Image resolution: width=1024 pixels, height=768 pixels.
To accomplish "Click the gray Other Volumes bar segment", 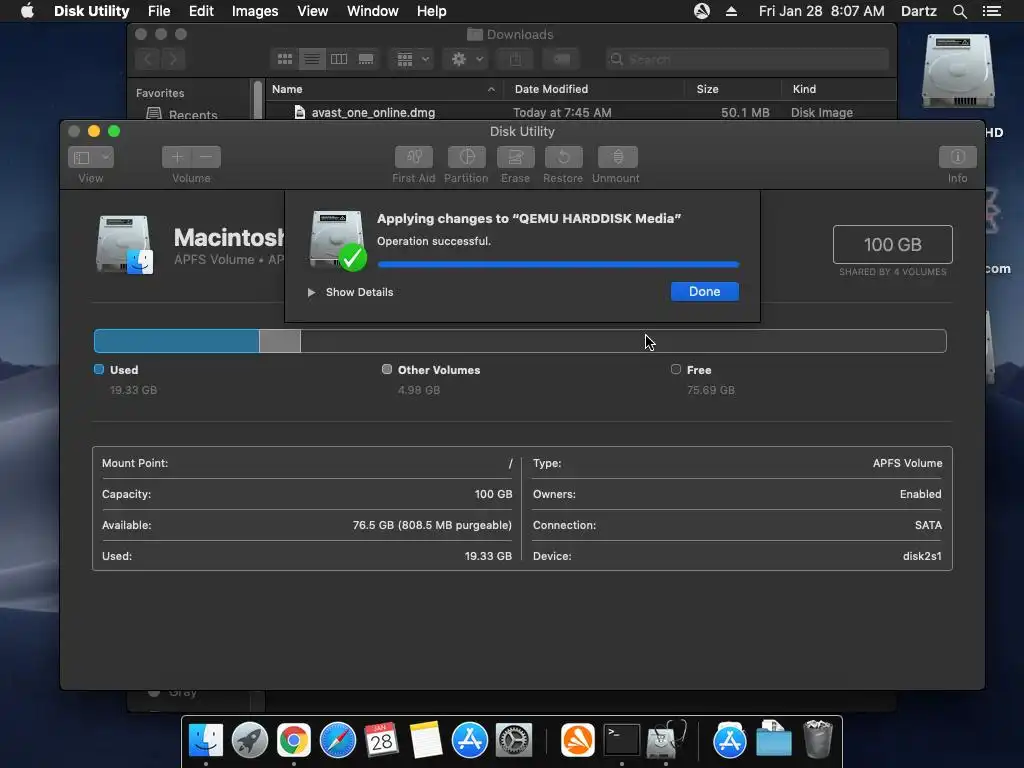I will coord(280,341).
